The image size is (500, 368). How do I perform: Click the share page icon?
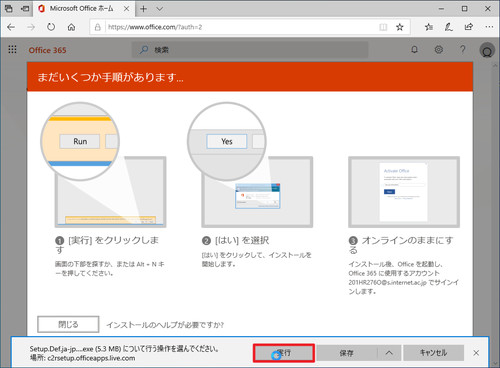point(469,27)
